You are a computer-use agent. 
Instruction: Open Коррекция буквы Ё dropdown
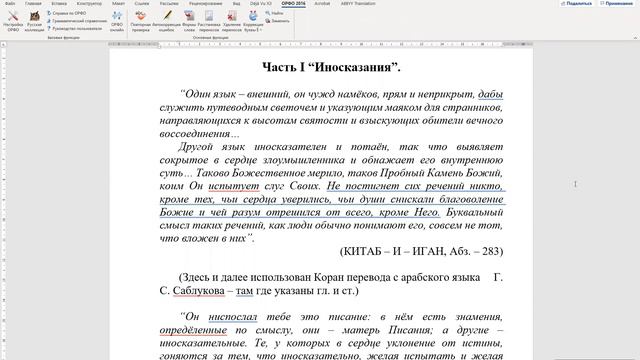pos(253,21)
